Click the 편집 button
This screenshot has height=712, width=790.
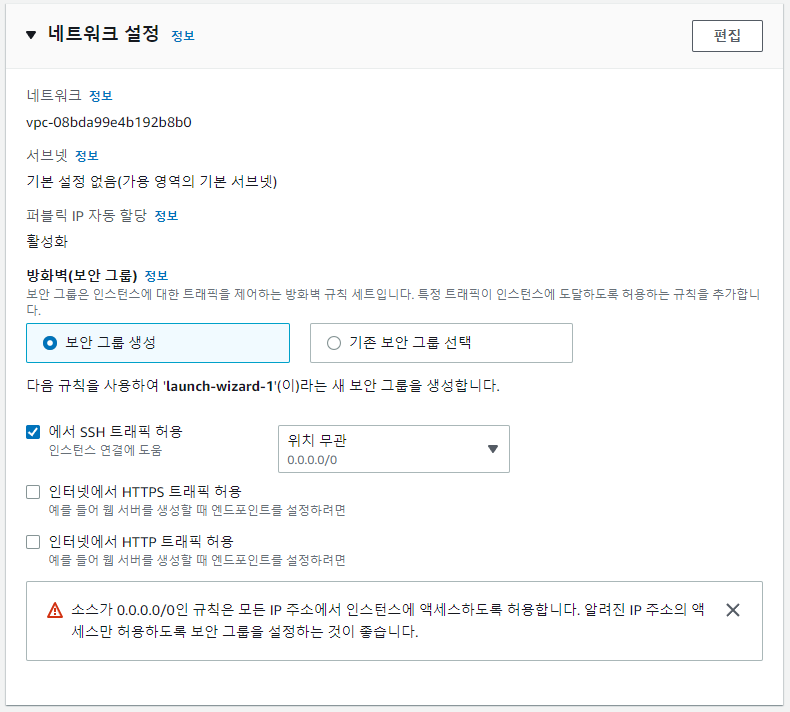tap(727, 36)
